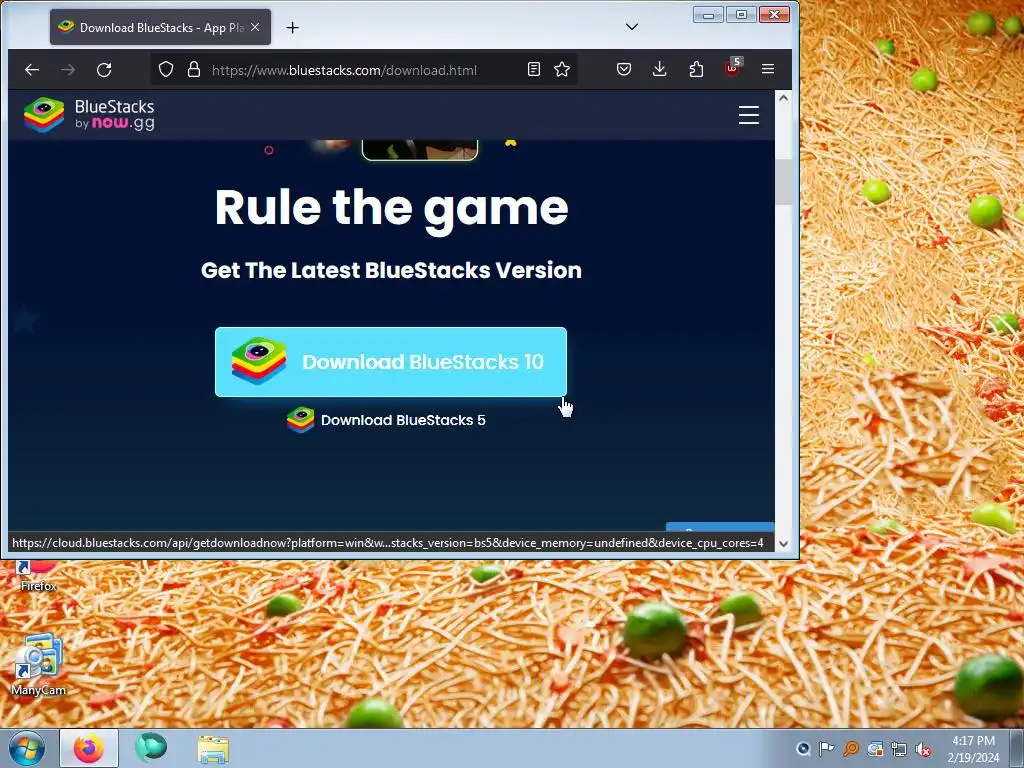Screen dimensions: 1024x768
Task: Open the Windows Start menu
Action: coord(27,748)
